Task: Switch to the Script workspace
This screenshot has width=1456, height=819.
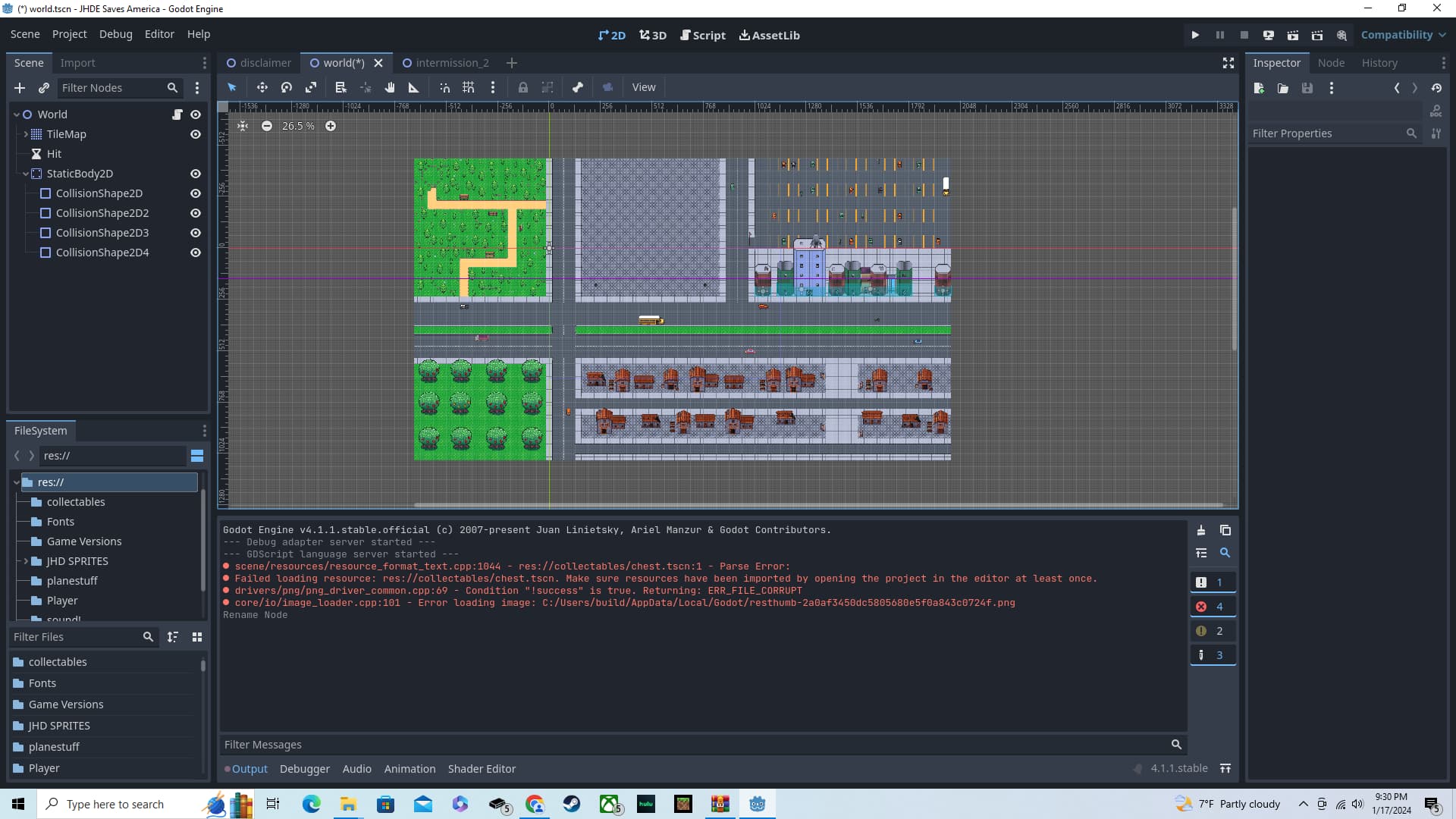Action: [703, 35]
